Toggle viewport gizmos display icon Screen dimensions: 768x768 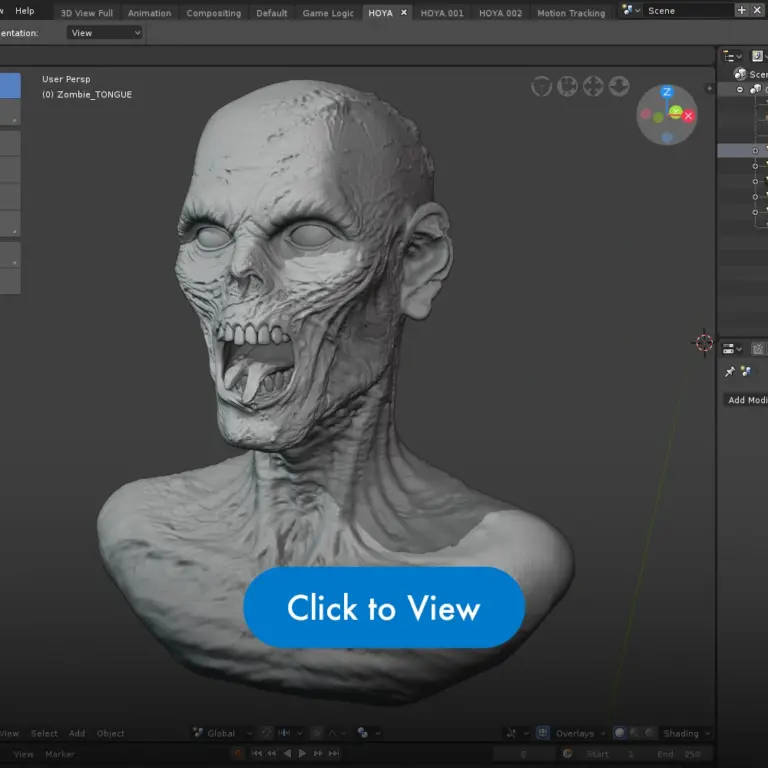511,733
